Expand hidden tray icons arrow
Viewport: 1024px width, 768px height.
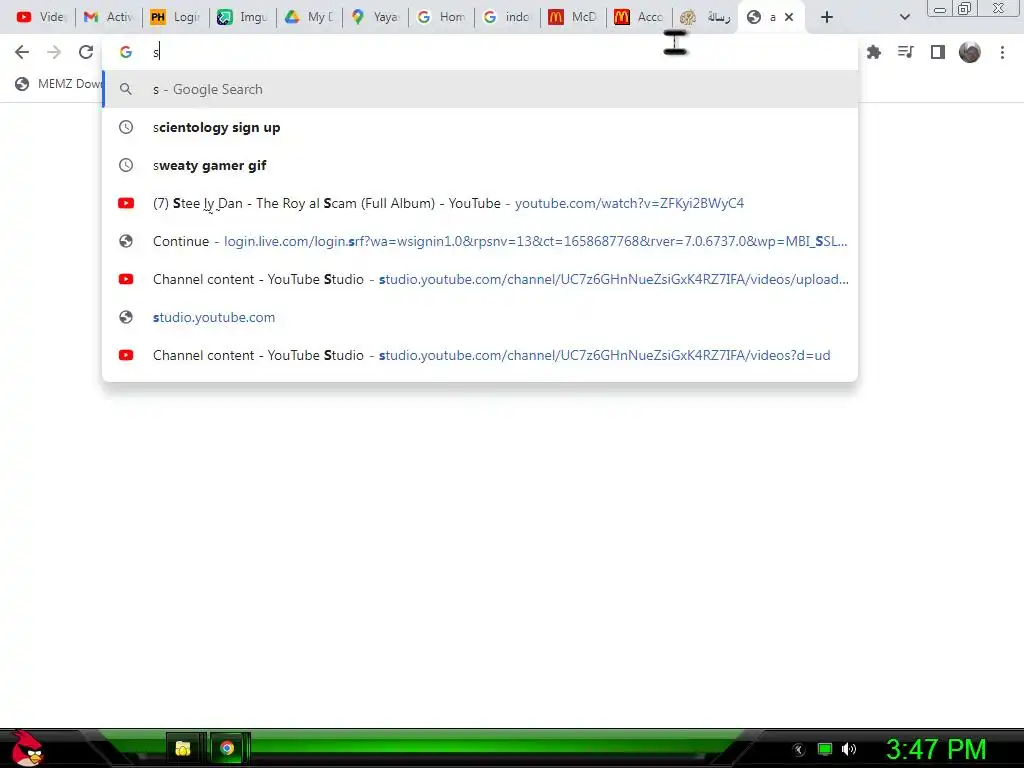click(x=799, y=750)
